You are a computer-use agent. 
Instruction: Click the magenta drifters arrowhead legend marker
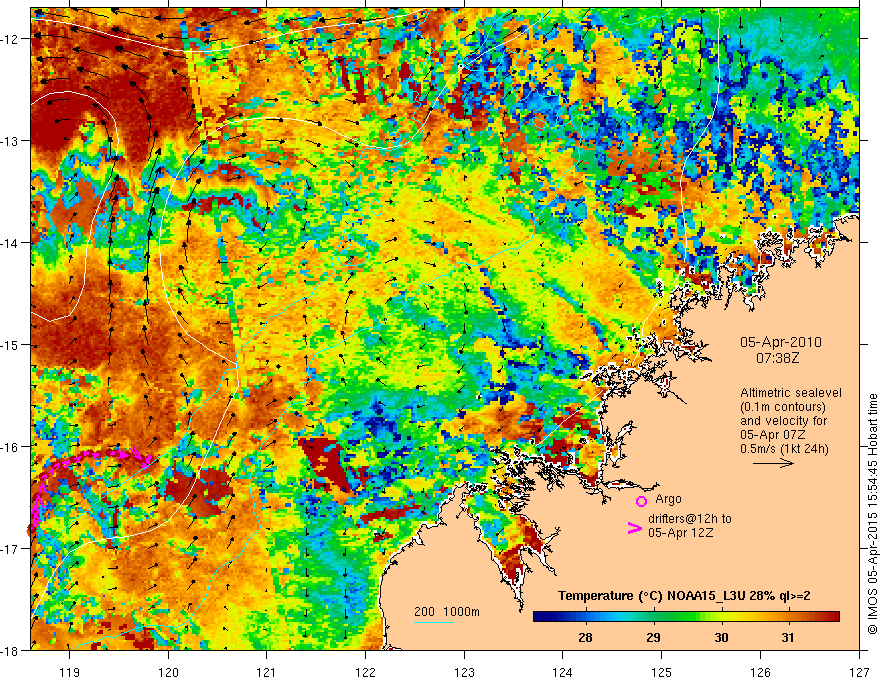pyautogui.click(x=635, y=528)
